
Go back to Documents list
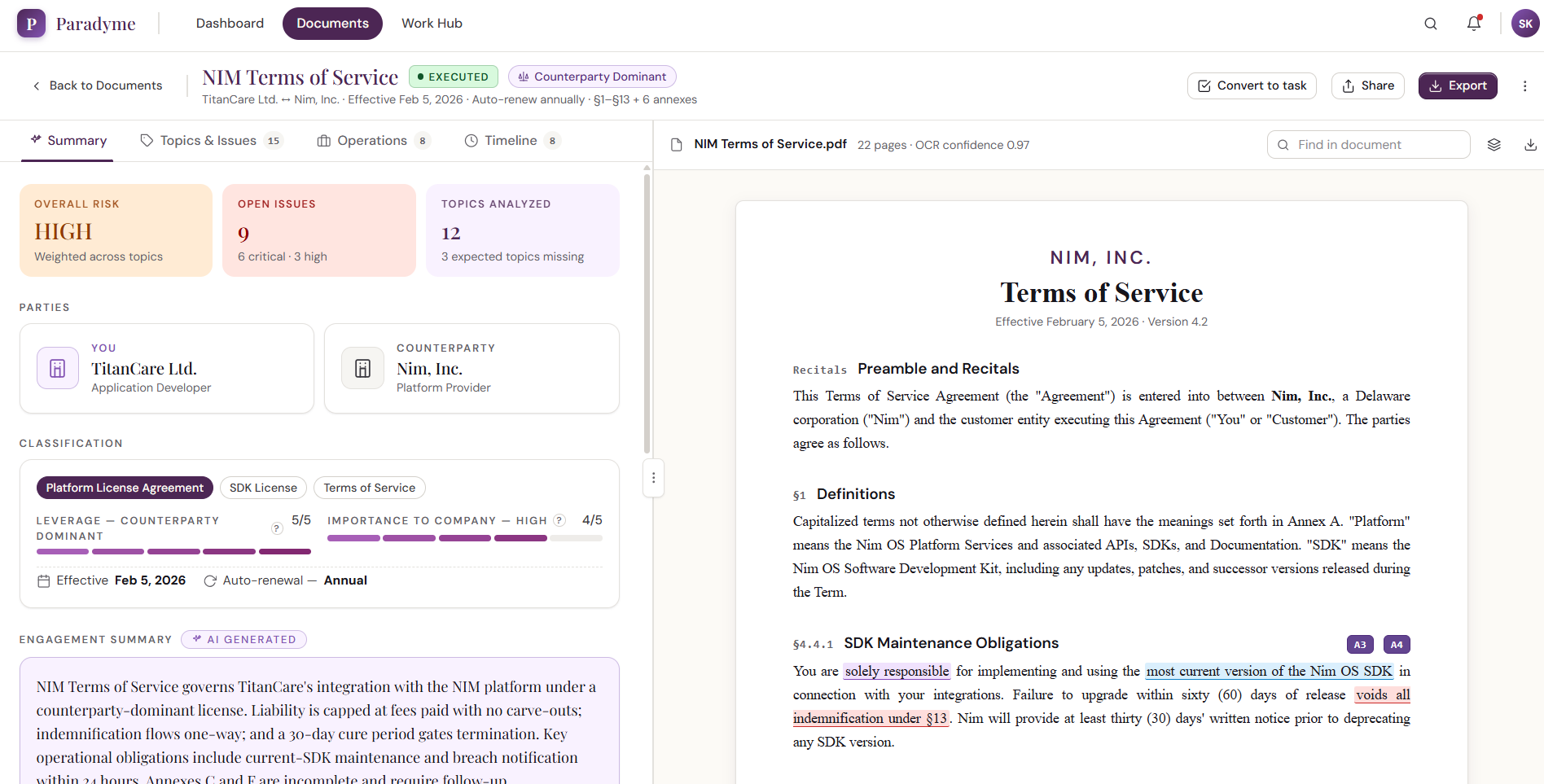coord(97,85)
